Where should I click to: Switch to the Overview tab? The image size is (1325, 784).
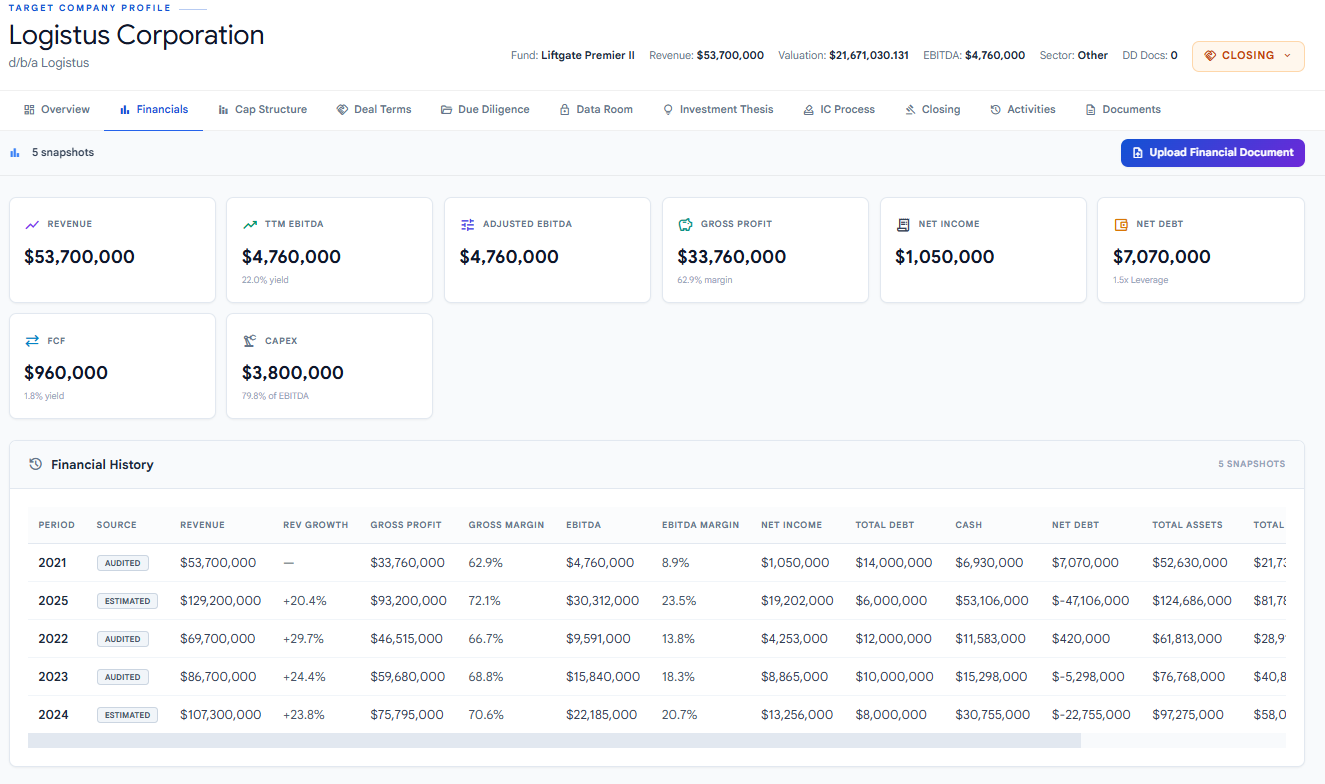[57, 110]
